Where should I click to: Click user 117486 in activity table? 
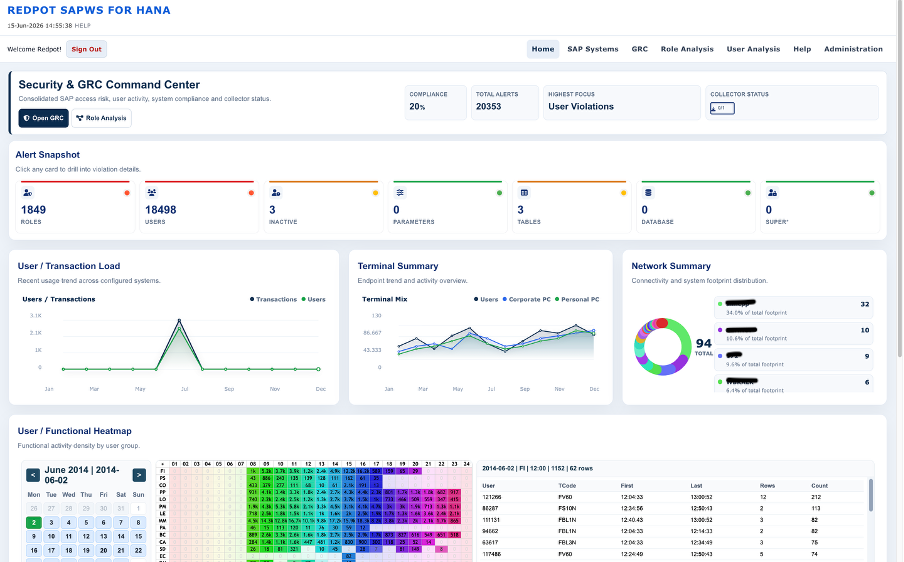492,554
